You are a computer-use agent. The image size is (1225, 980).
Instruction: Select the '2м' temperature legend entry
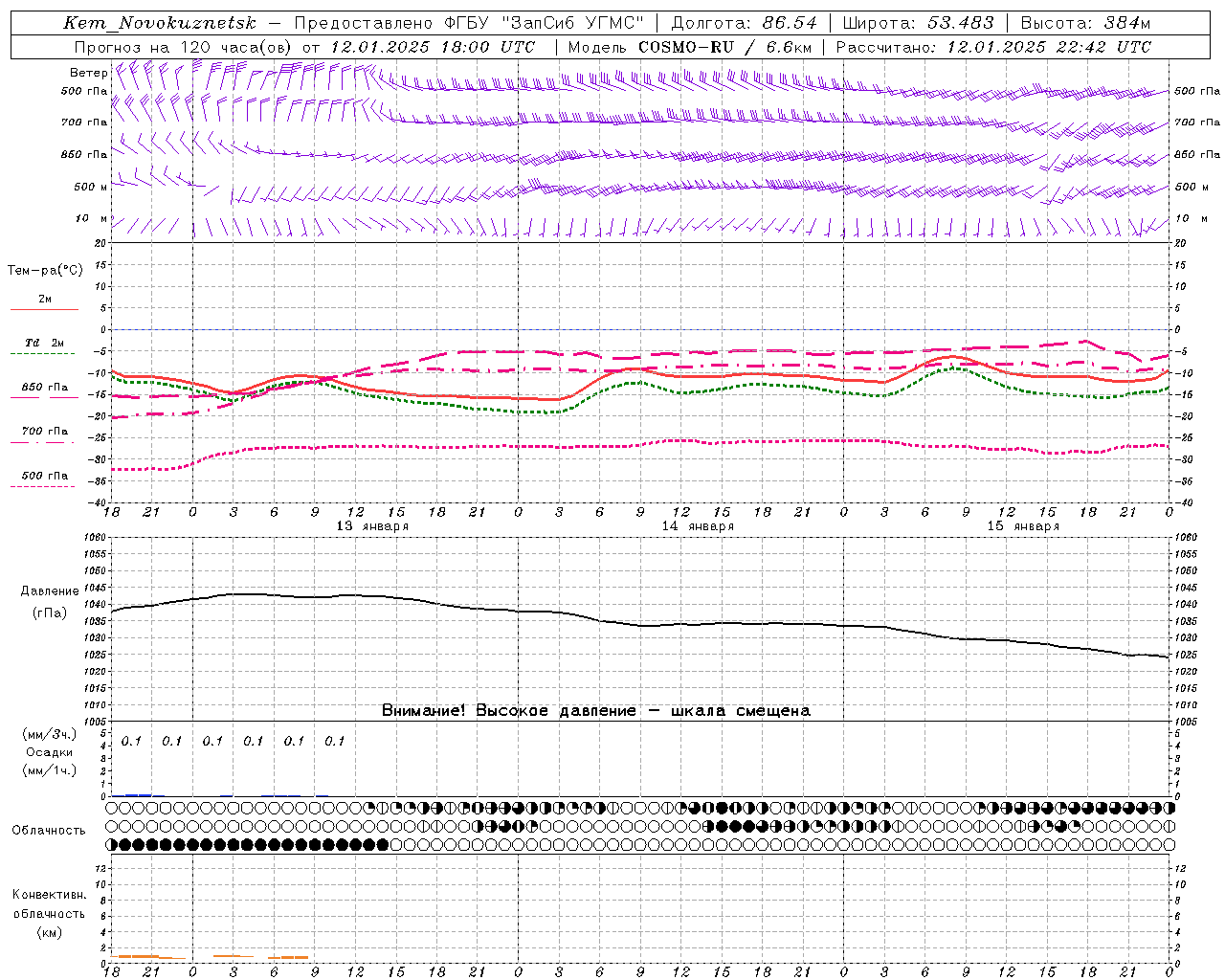pos(44,300)
